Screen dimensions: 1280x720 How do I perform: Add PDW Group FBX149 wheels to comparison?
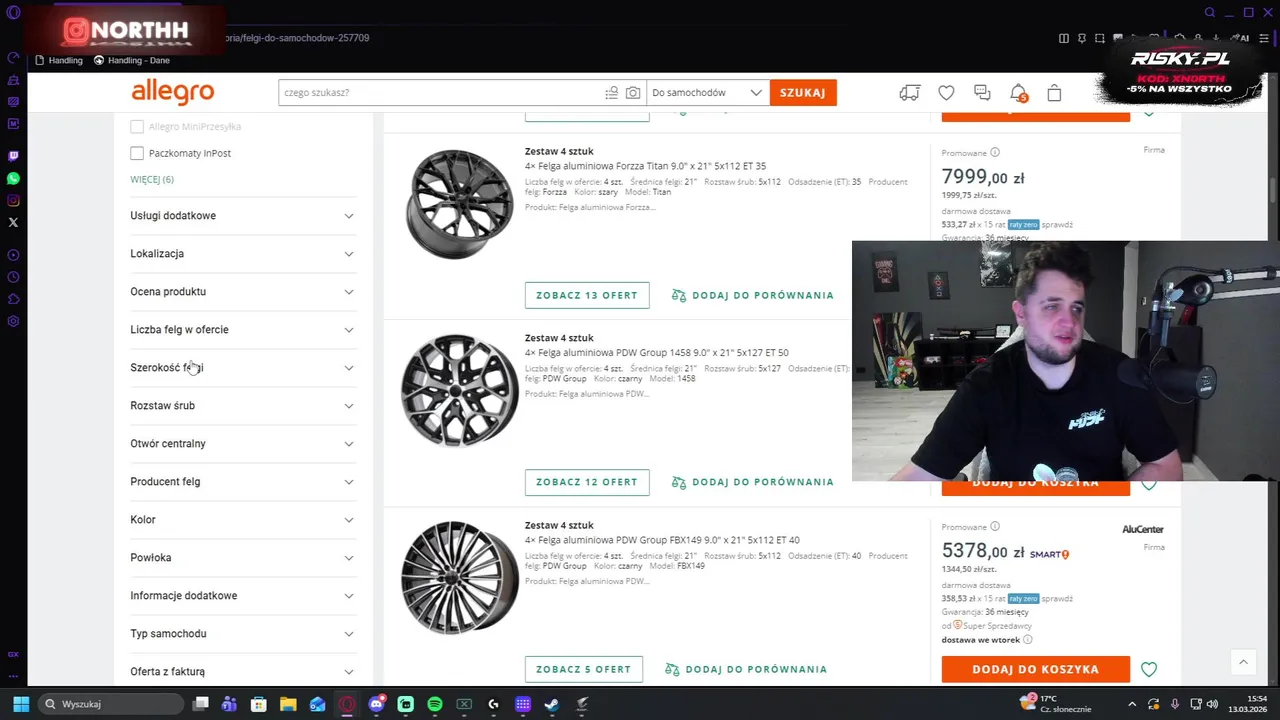[746, 669]
